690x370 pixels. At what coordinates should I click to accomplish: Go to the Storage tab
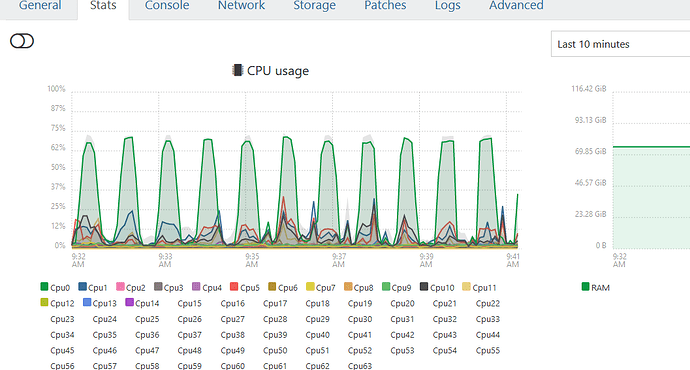(x=314, y=6)
